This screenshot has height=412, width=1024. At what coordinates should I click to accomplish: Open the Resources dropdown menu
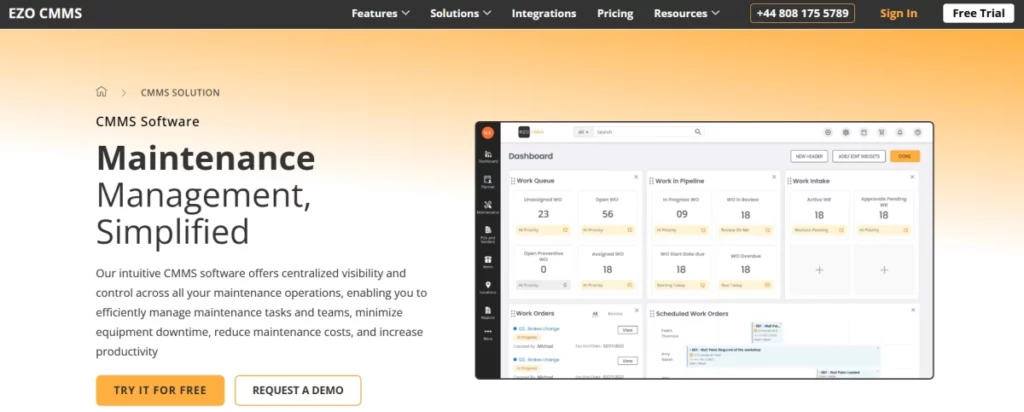687,14
